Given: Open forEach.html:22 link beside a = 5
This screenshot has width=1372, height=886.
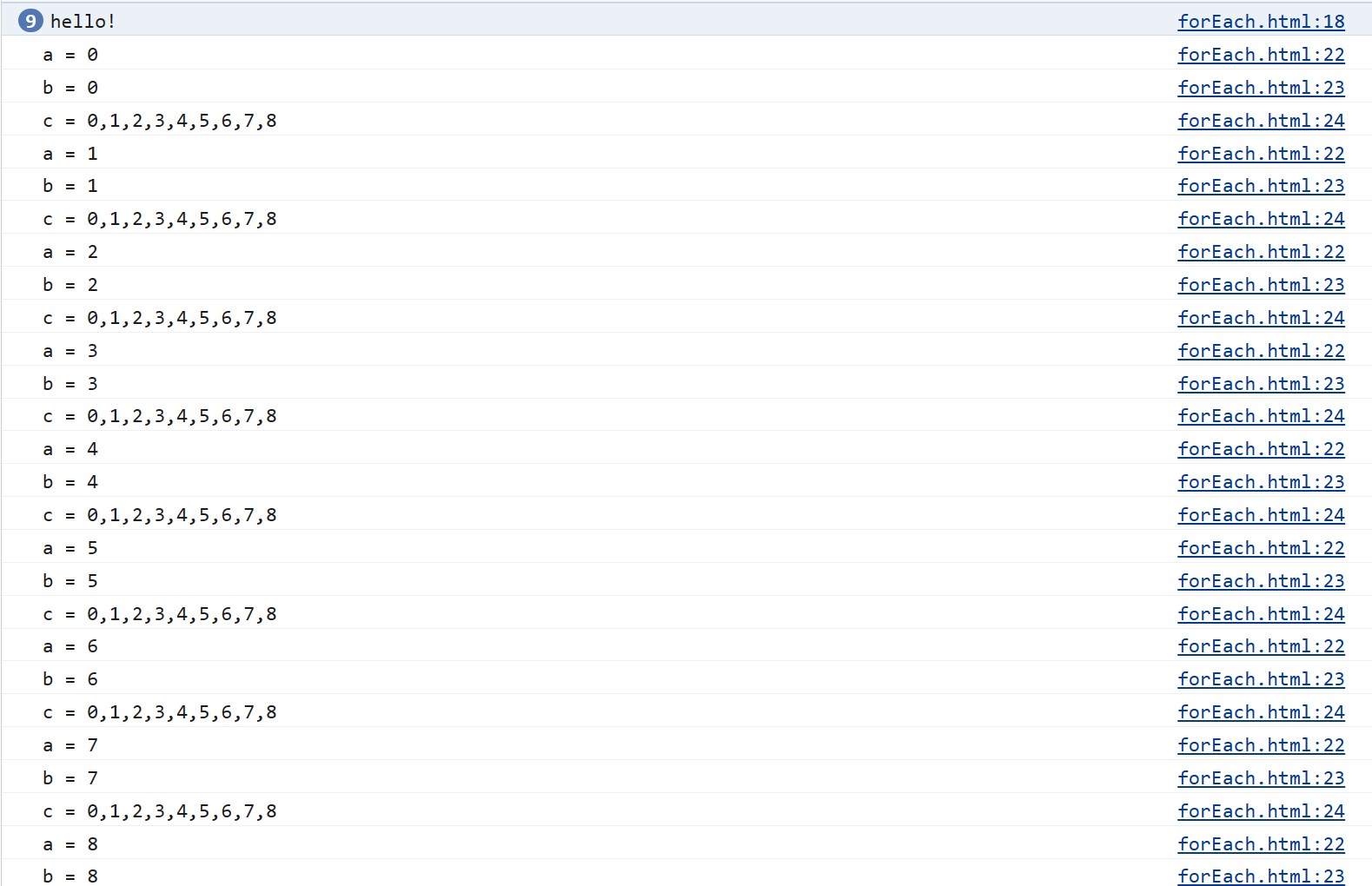Looking at the screenshot, I should 1261,547.
